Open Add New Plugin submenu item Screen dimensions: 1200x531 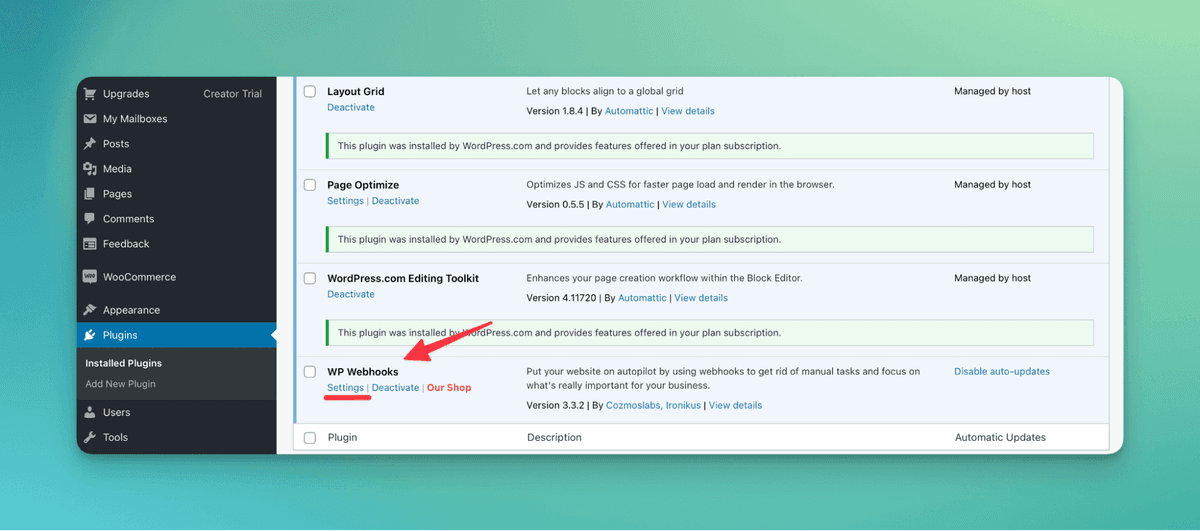click(120, 384)
